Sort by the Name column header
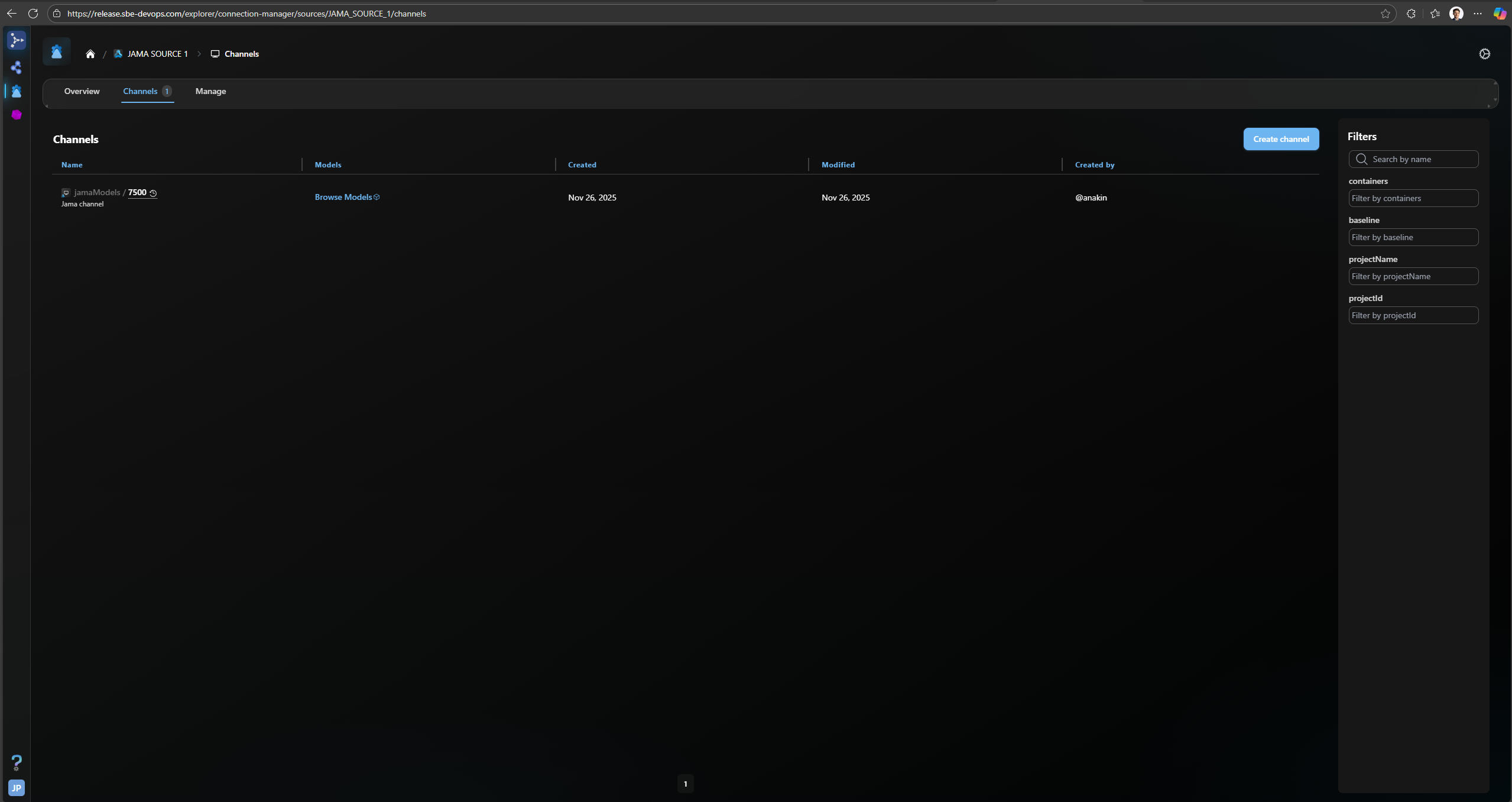1512x802 pixels. (x=72, y=165)
